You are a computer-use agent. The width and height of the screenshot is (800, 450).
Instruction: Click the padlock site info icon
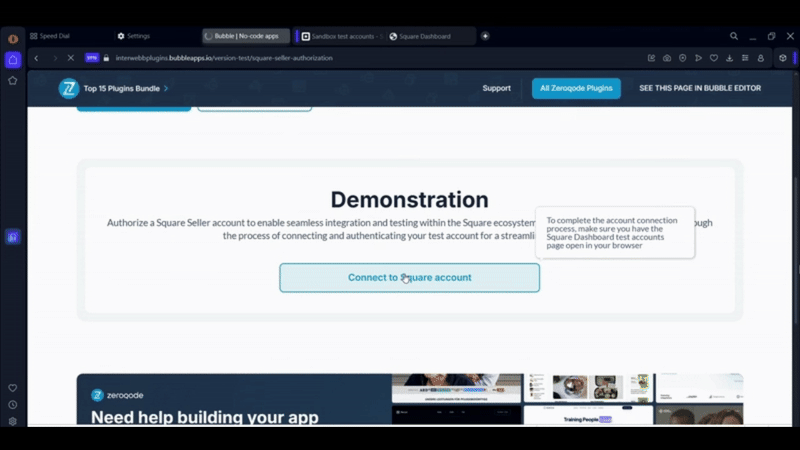click(106, 58)
